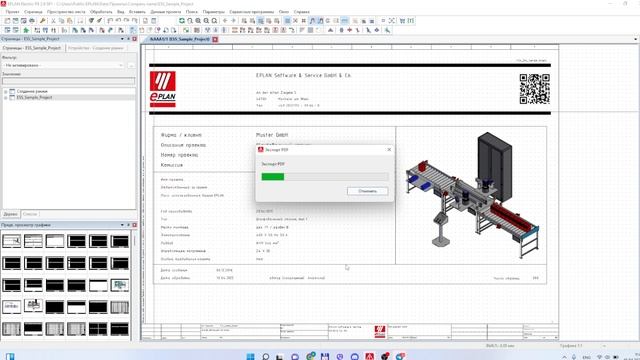The width and height of the screenshot is (640, 360).
Task: Click the print icon in the top toolbar
Action: [x=32, y=21]
